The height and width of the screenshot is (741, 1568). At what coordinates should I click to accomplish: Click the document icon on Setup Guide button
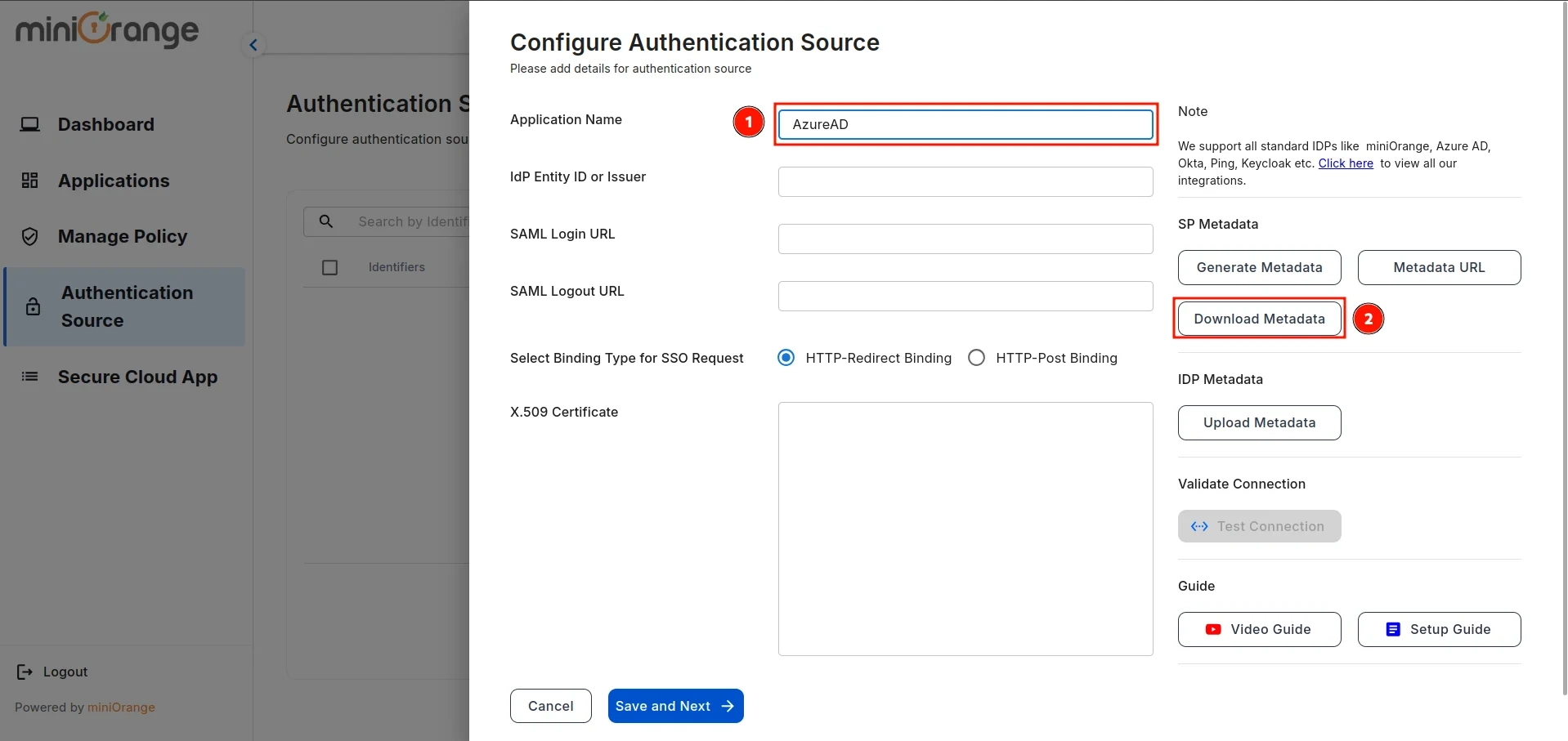point(1391,629)
